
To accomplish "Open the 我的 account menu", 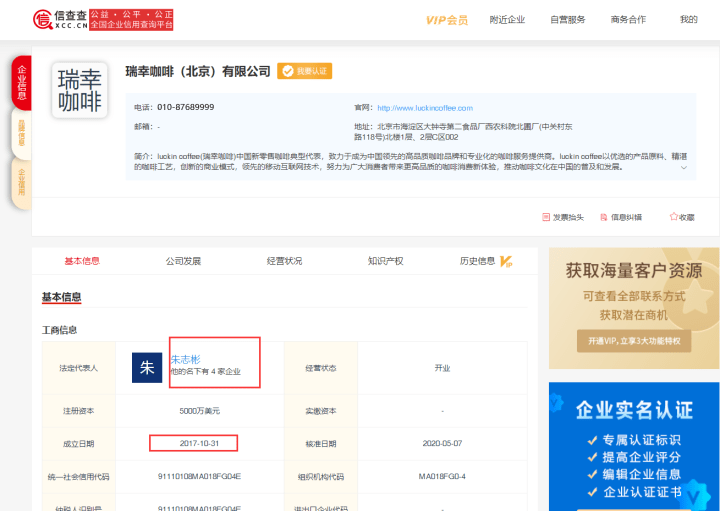I will coord(689,19).
